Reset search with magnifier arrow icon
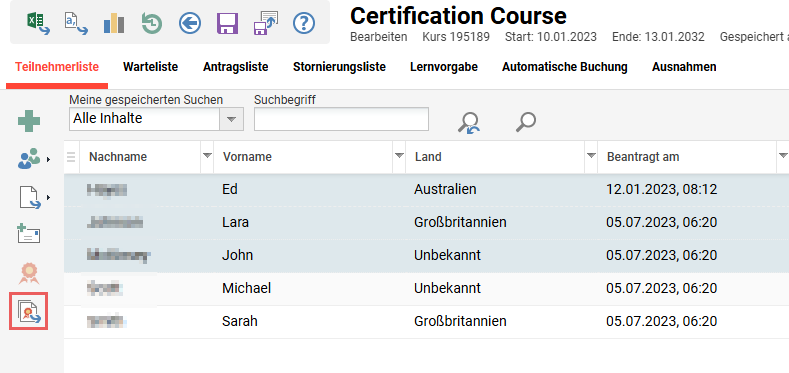 point(469,122)
